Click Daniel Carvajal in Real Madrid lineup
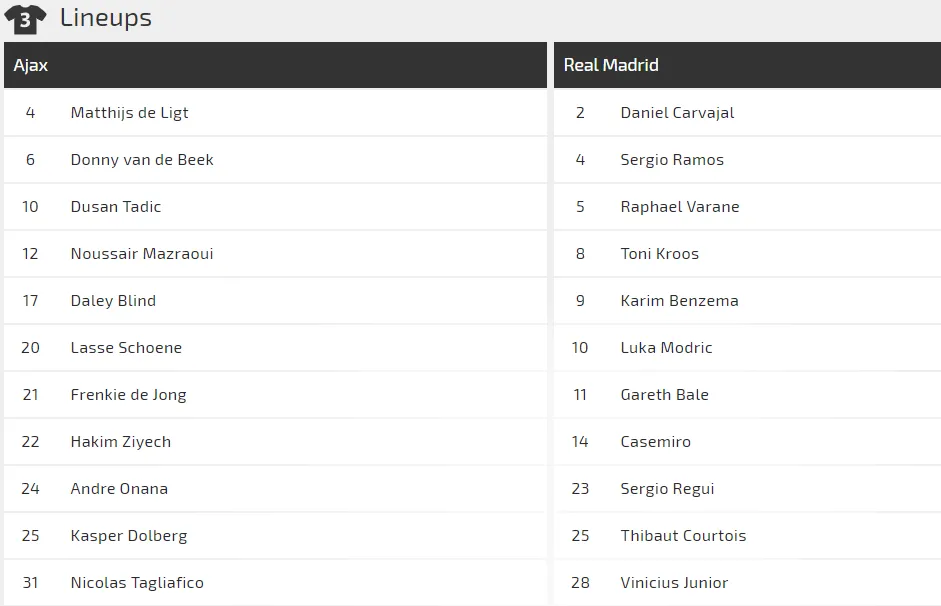The image size is (941, 606). [677, 113]
